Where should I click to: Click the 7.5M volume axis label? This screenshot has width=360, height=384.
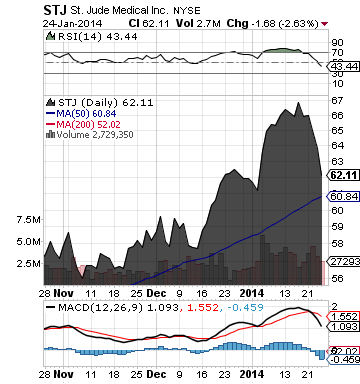(x=29, y=220)
